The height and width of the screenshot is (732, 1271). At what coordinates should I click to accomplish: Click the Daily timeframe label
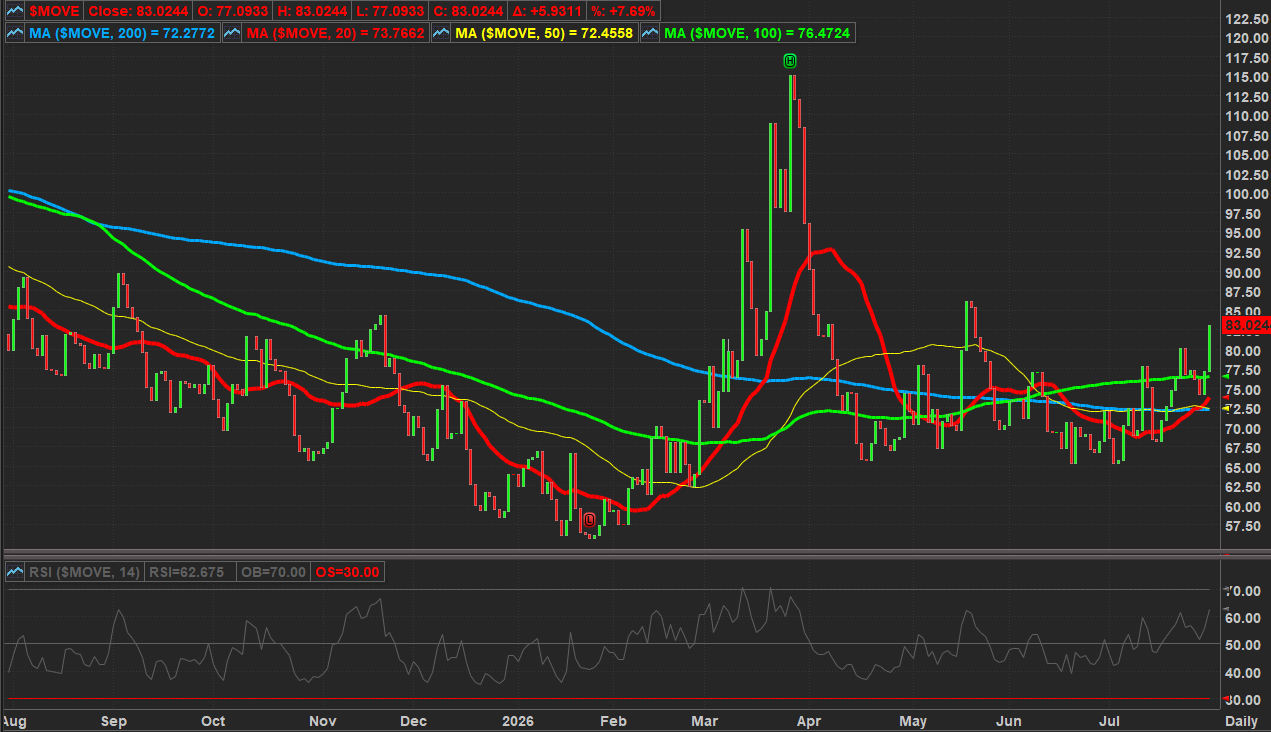[x=1242, y=721]
